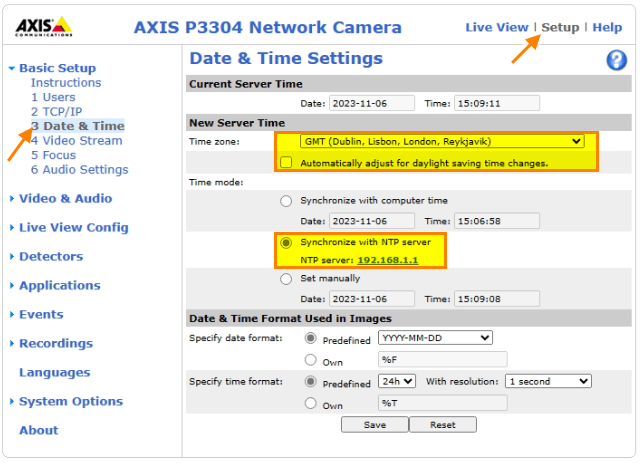Click the Reset button

[x=442, y=424]
